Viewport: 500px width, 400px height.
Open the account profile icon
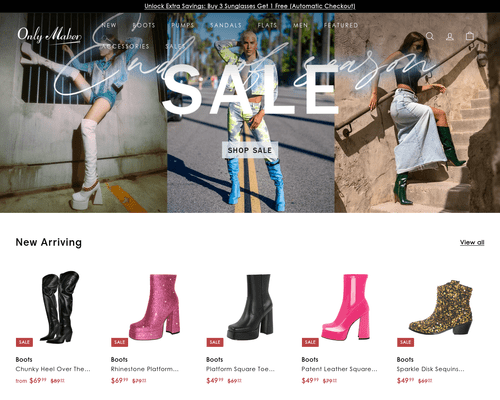pos(450,36)
